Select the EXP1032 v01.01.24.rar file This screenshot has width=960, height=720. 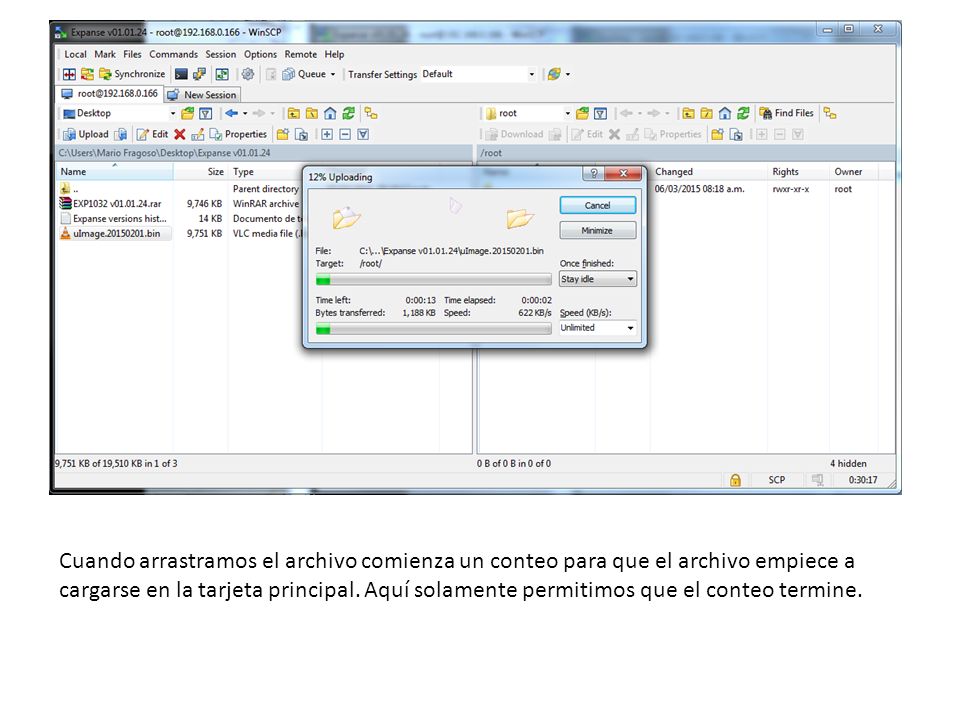[x=116, y=204]
